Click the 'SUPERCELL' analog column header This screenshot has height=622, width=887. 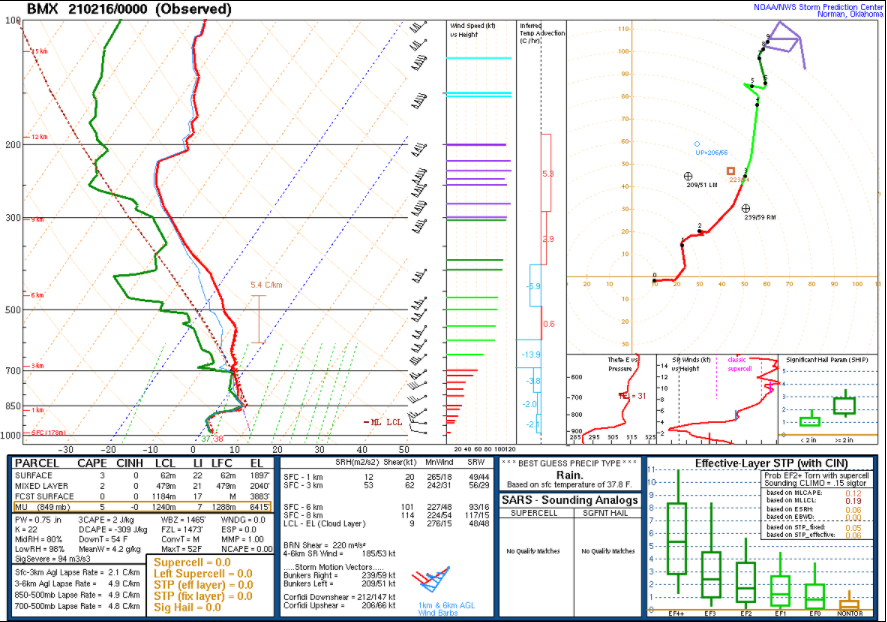click(x=534, y=513)
